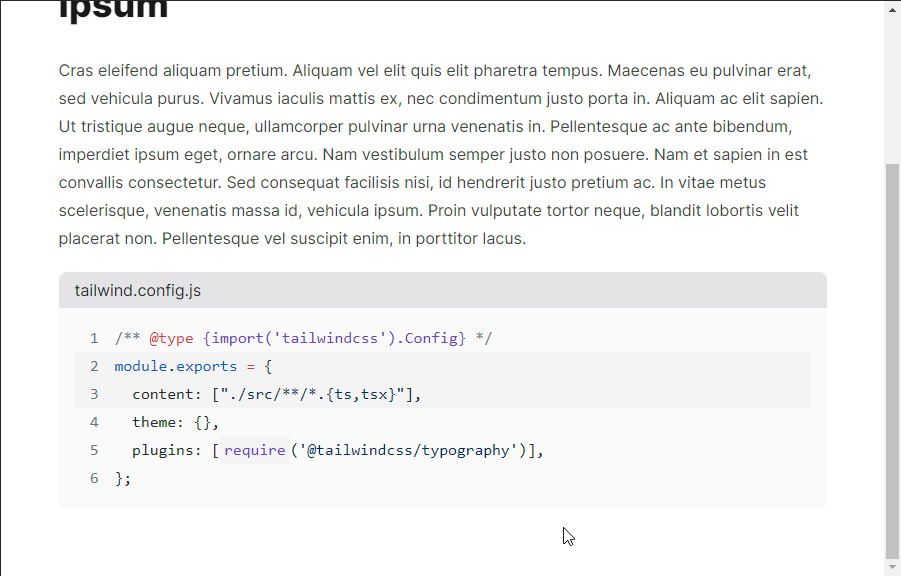This screenshot has width=901, height=576.
Task: Click the paragraph starting 'Cras eleifend aliquam'
Action: (440, 155)
